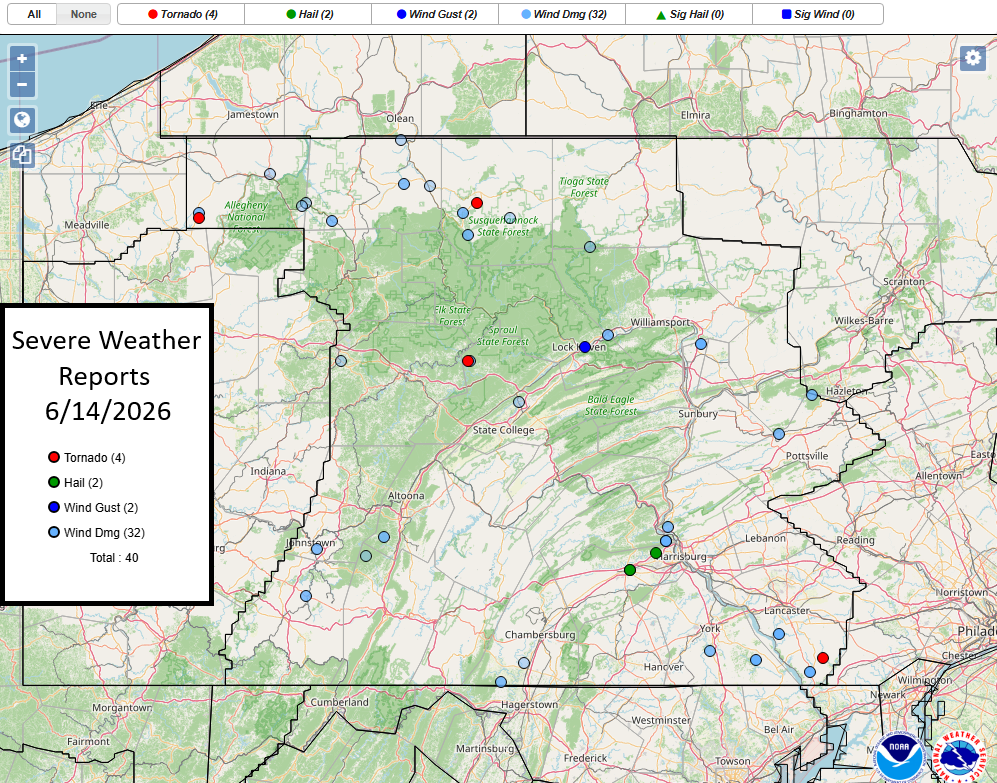The width and height of the screenshot is (997, 783).
Task: Click the wind damage marker below York
Action: click(710, 651)
